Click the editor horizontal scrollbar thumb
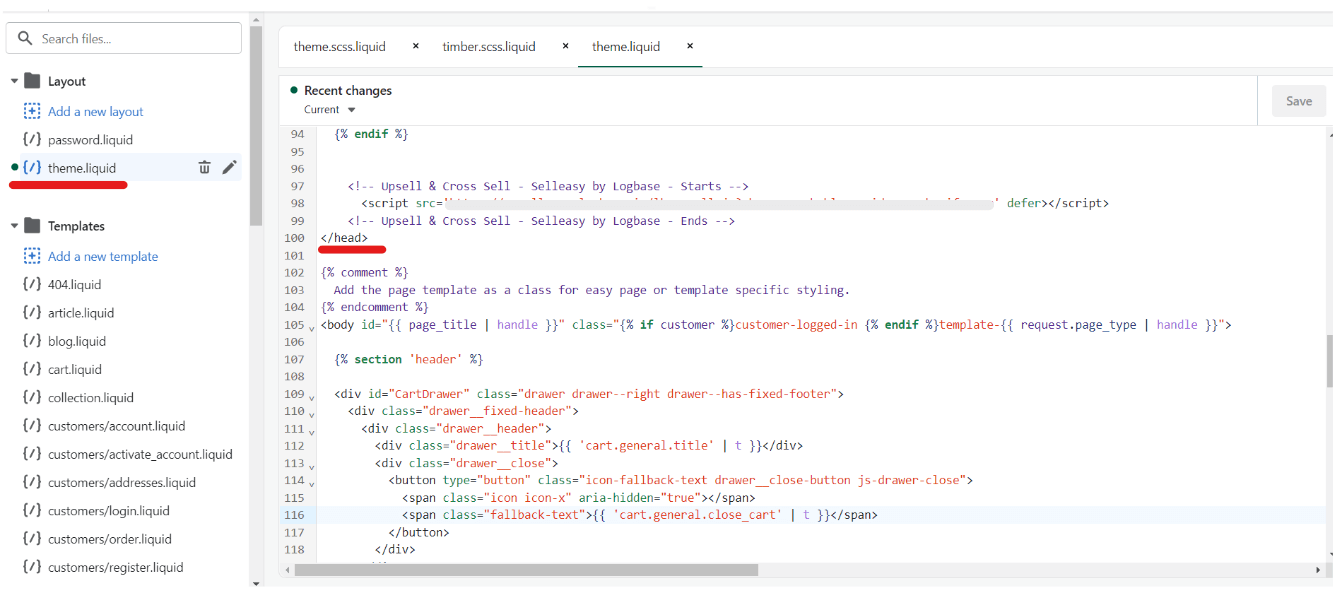Image resolution: width=1338 pixels, height=597 pixels. point(526,570)
